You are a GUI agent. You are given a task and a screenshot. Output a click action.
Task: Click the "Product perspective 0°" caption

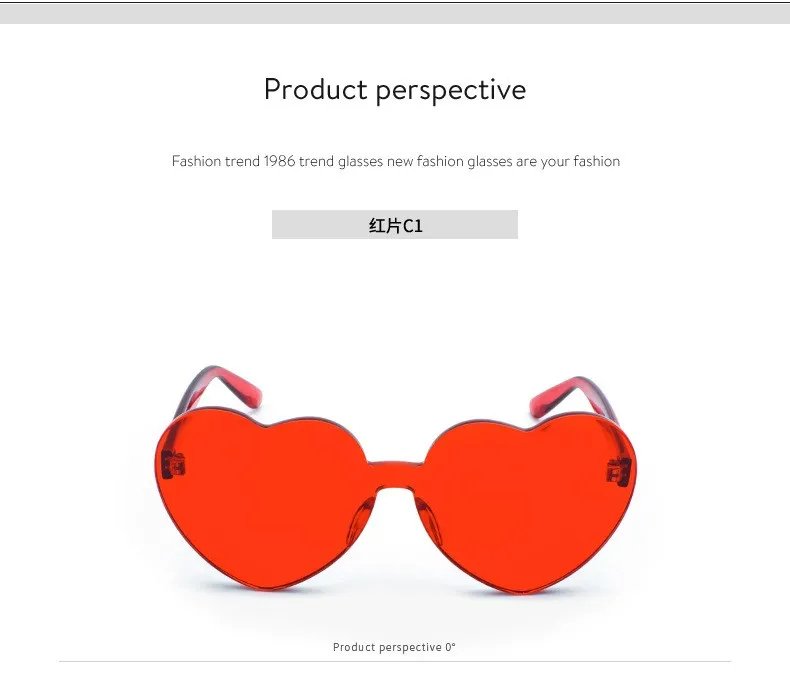click(x=394, y=647)
